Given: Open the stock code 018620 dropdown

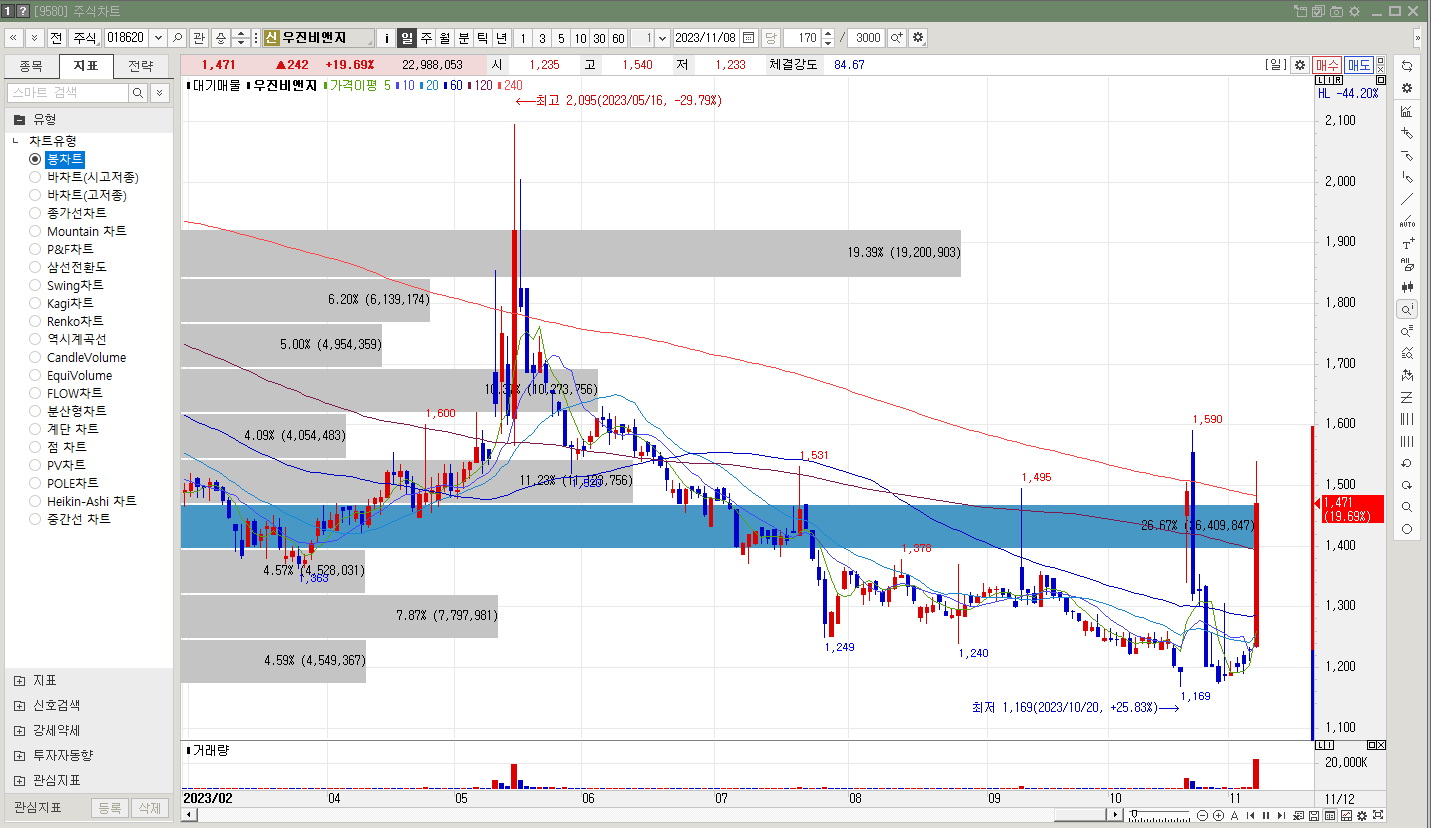Looking at the screenshot, I should 158,38.
